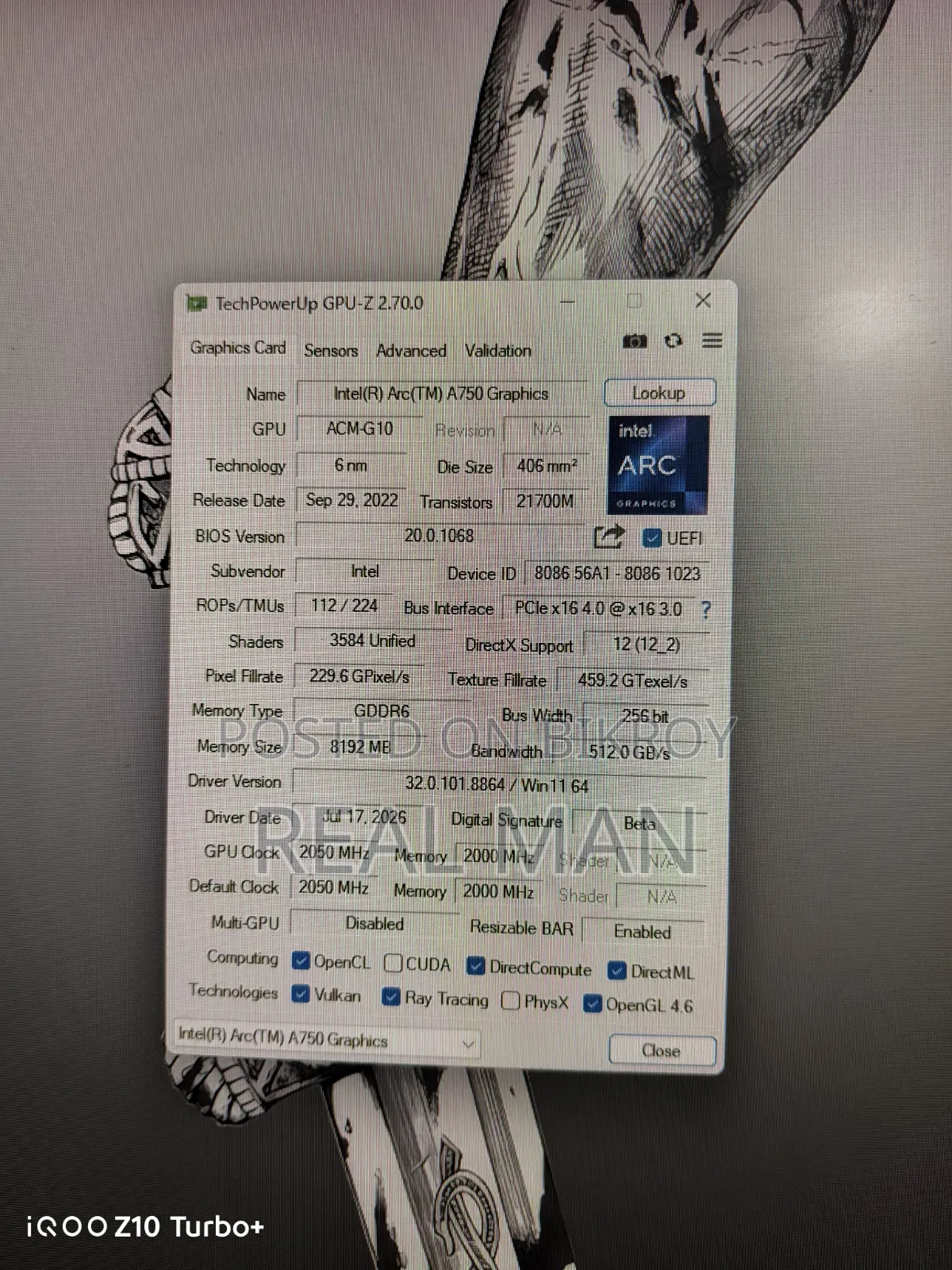Image resolution: width=952 pixels, height=1270 pixels.
Task: Click the Memory Type GDDR6 field
Action: point(382,711)
